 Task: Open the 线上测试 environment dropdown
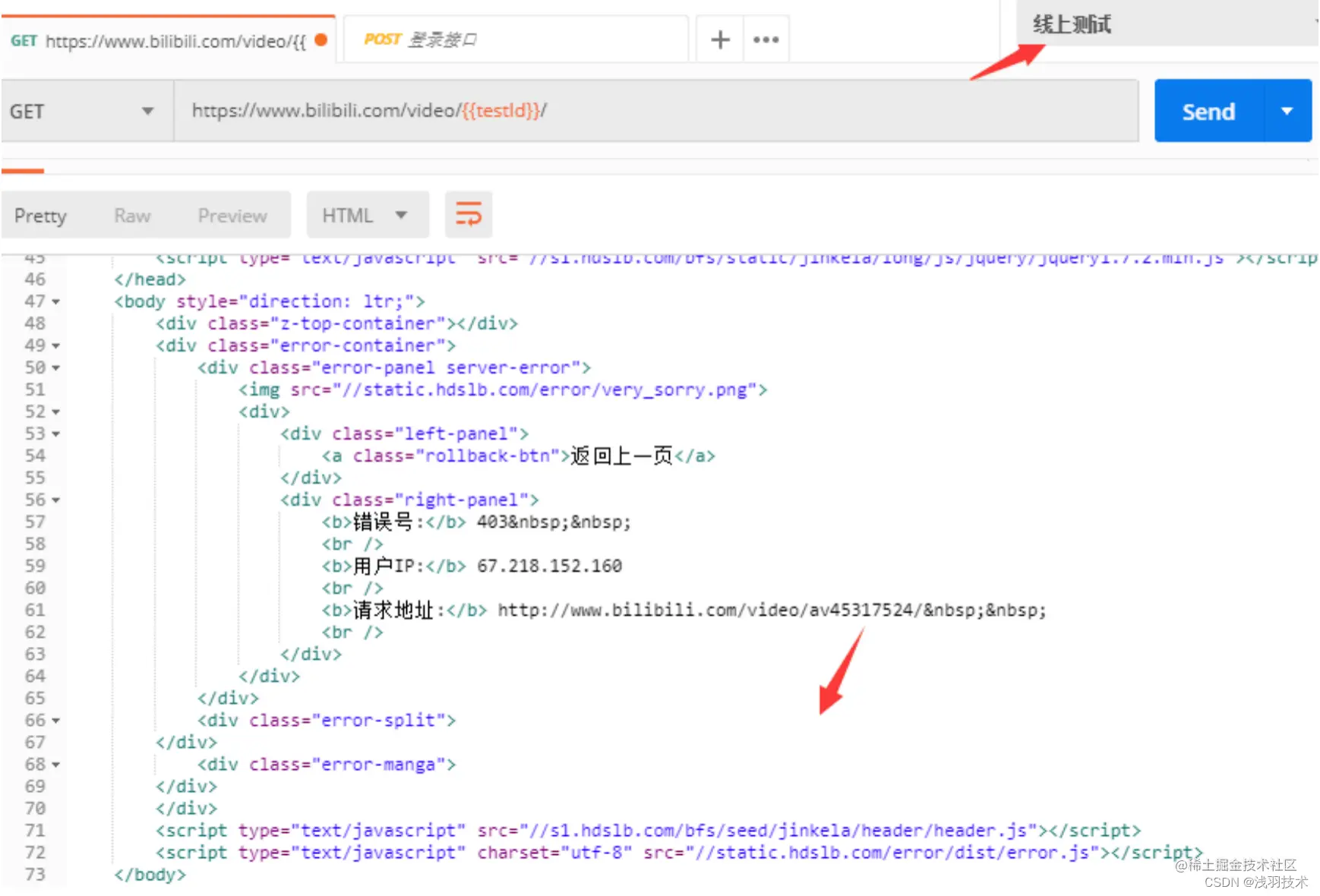[x=1167, y=24]
